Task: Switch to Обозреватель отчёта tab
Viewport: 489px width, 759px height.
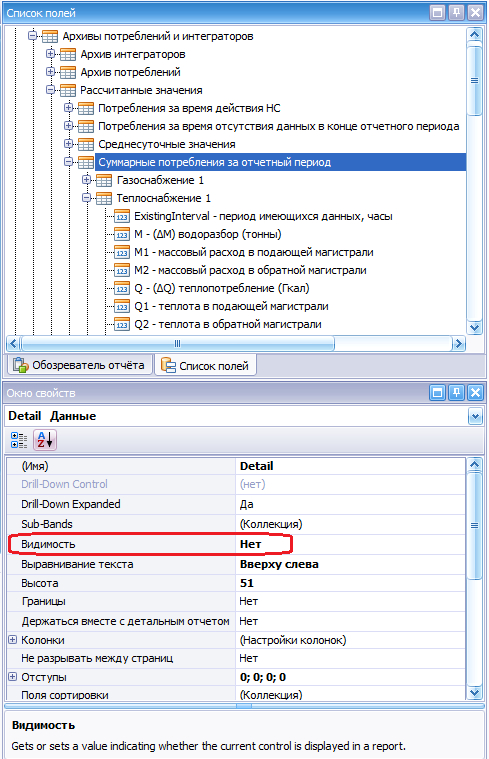Action: (x=79, y=365)
